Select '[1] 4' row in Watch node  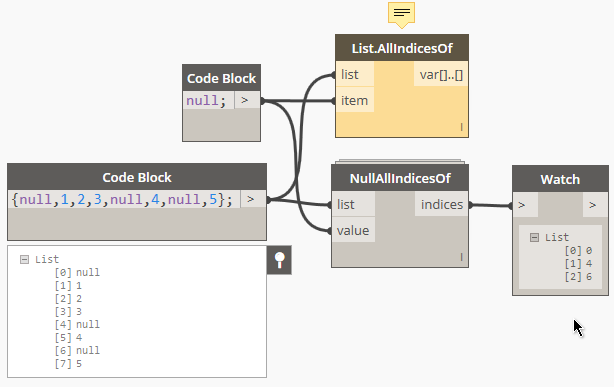coord(578,263)
